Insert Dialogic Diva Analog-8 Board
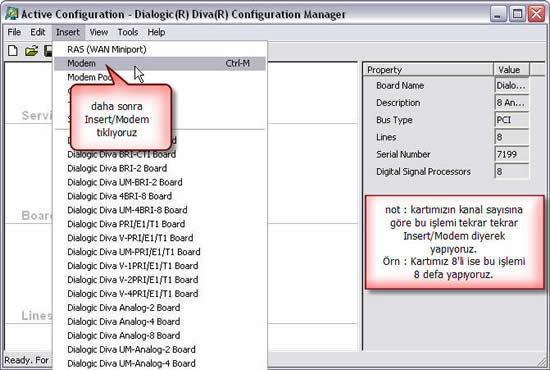The width and height of the screenshot is (550, 370). (x=160, y=336)
